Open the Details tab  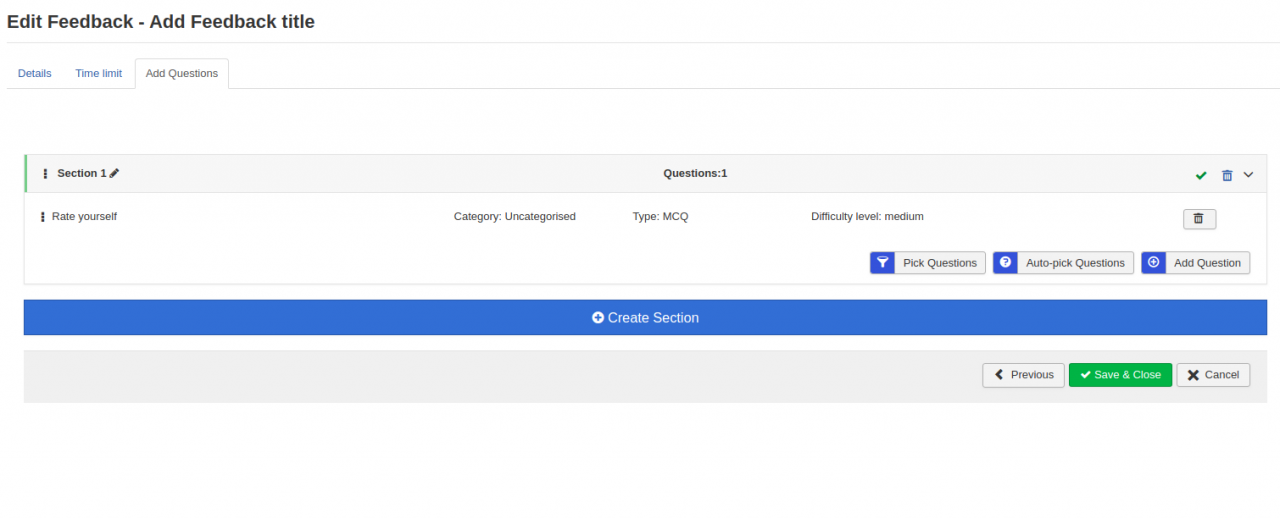click(x=35, y=73)
